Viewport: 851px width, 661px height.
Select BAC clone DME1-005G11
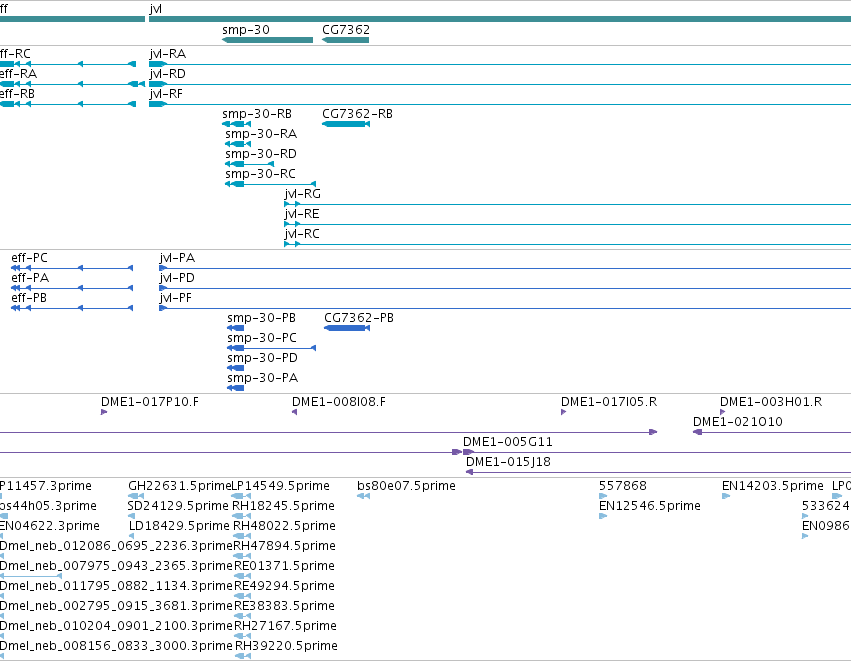pos(657,452)
